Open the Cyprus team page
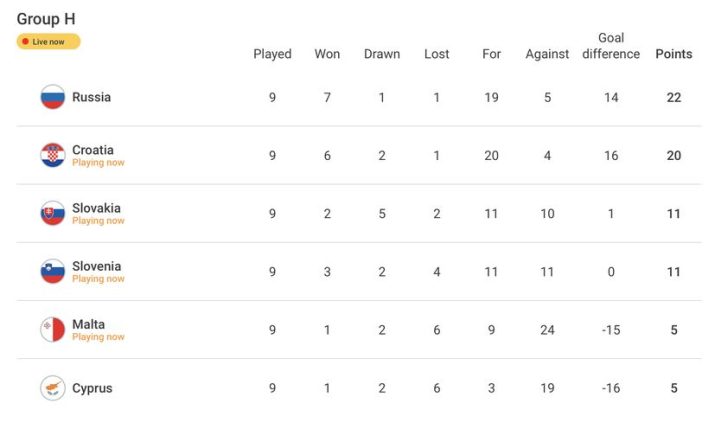This screenshot has height=429, width=715. coord(92,388)
